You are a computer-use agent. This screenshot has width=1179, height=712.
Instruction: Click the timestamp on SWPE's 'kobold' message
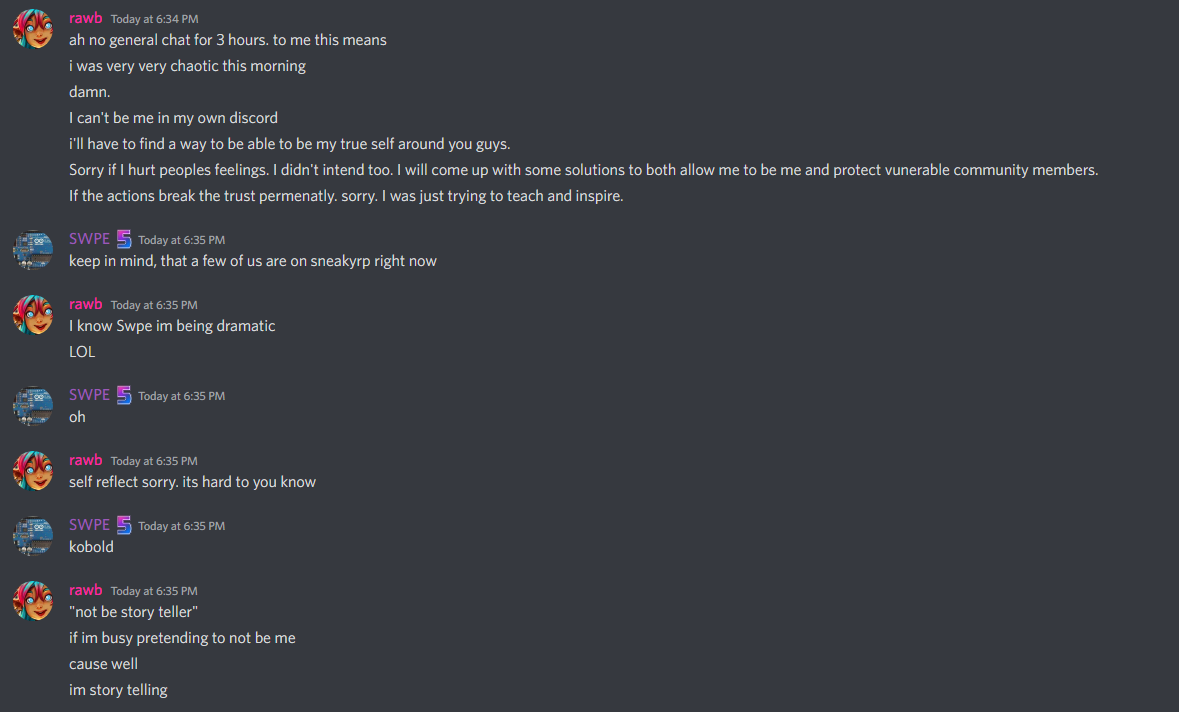coord(181,526)
